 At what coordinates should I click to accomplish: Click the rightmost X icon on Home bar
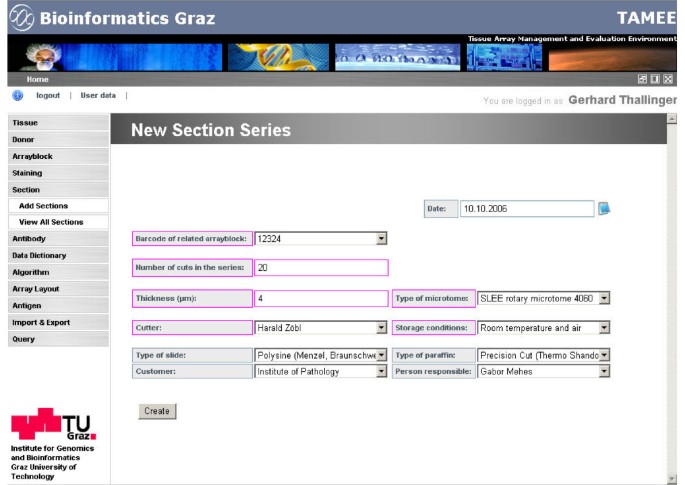click(668, 79)
